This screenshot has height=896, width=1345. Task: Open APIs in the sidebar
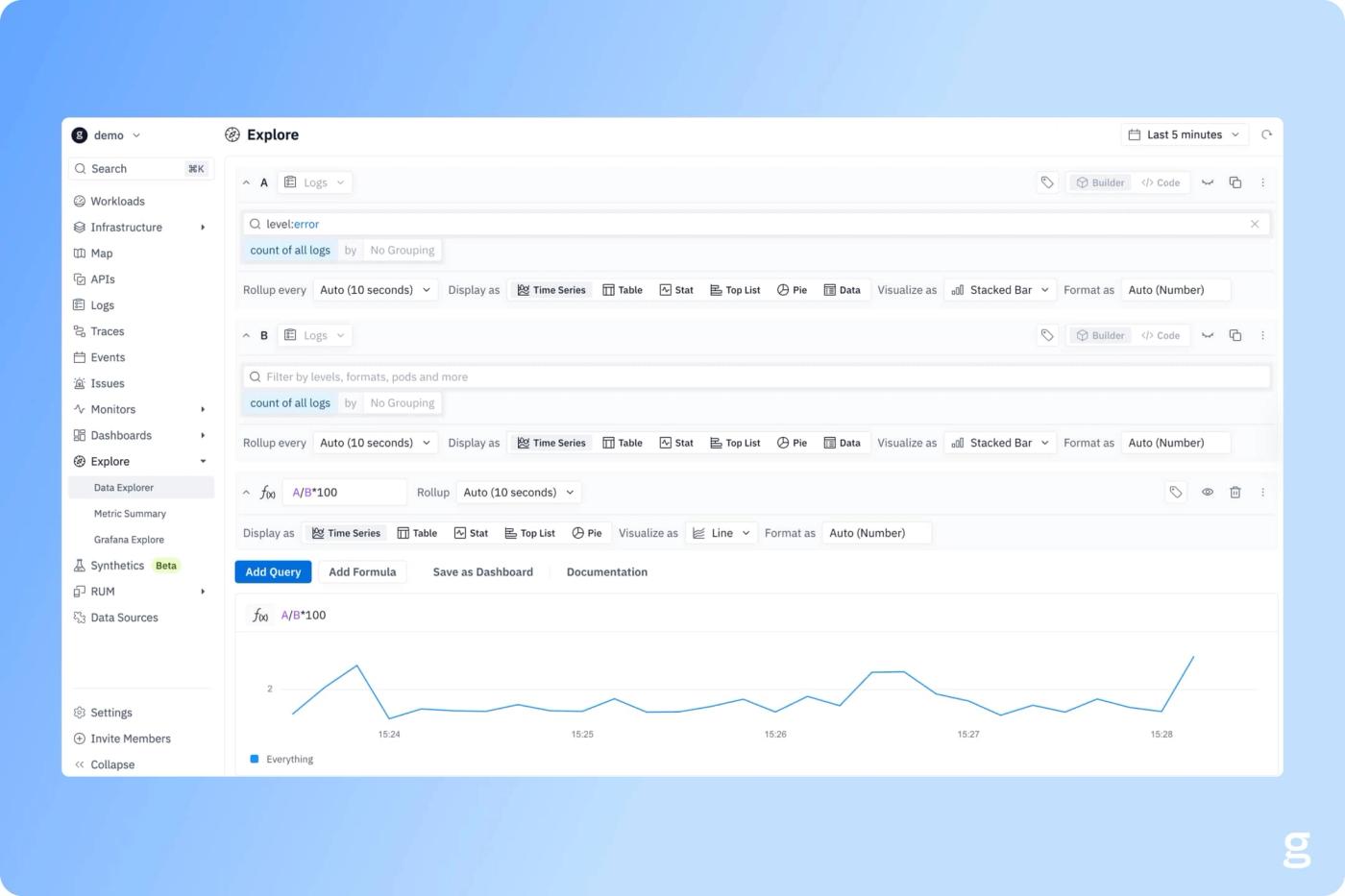(94, 279)
